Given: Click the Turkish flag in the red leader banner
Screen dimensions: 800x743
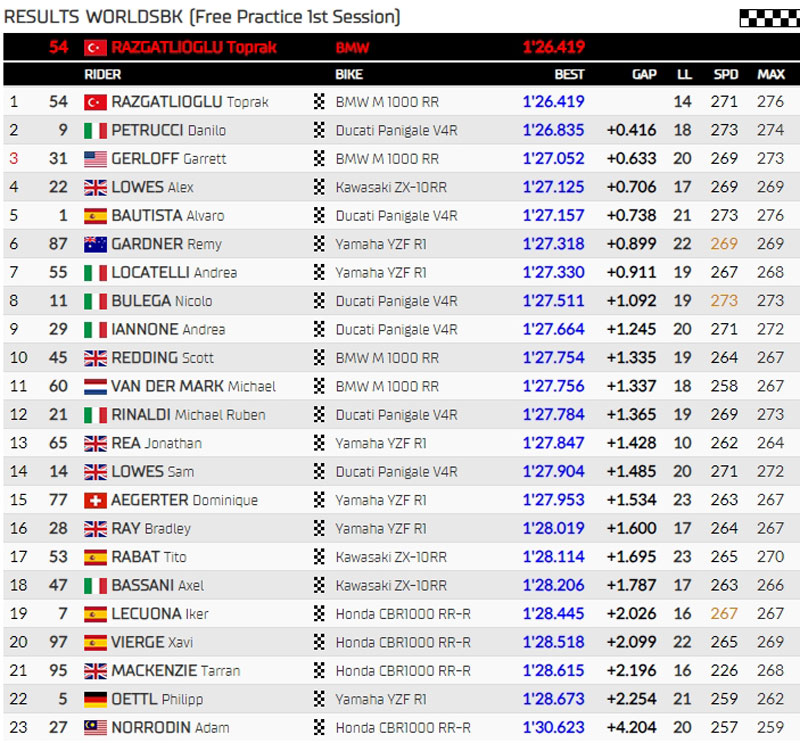Looking at the screenshot, I should click(95, 47).
